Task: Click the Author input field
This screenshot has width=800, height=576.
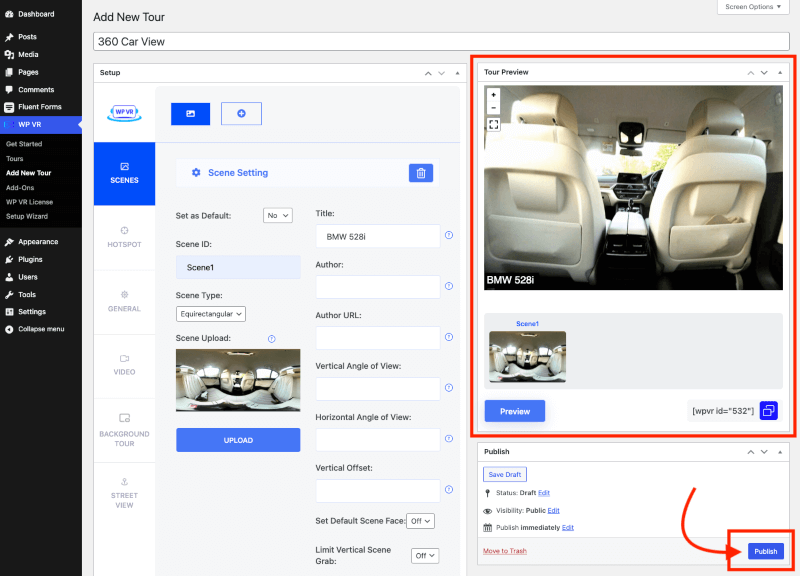Action: (x=378, y=287)
